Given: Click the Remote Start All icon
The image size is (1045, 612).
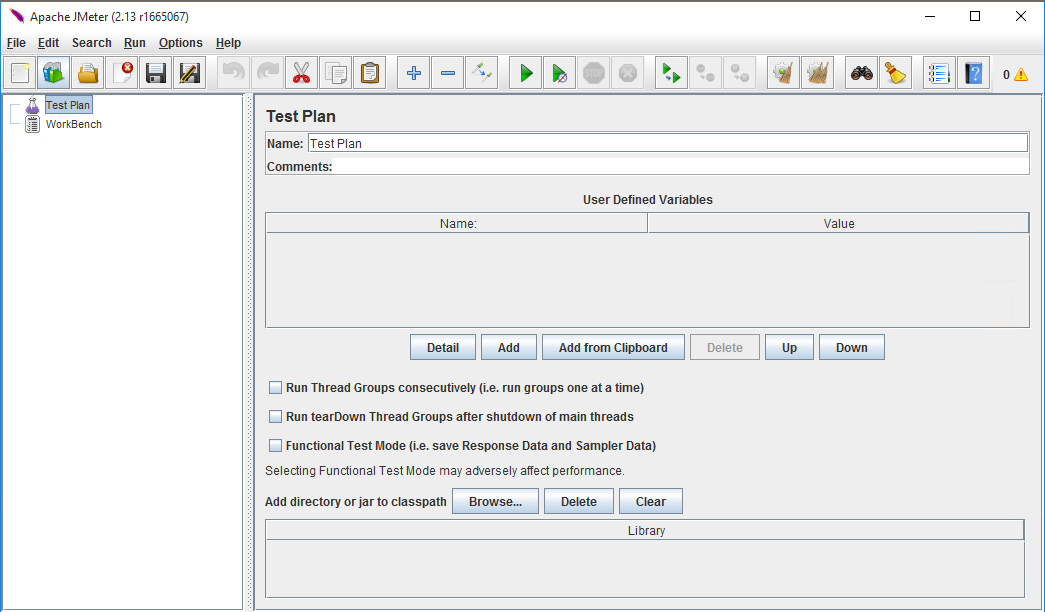Looking at the screenshot, I should click(x=672, y=73).
